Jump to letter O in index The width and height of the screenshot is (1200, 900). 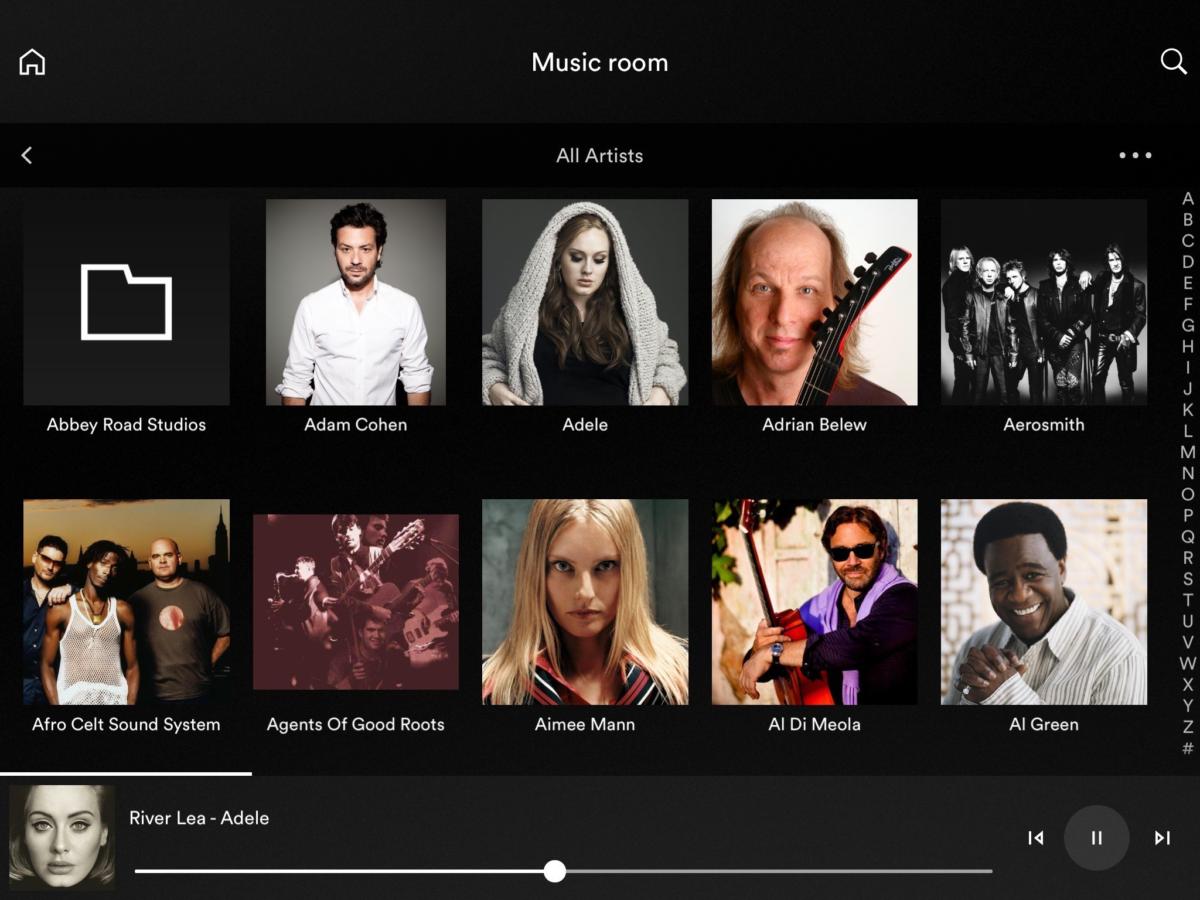(x=1188, y=494)
